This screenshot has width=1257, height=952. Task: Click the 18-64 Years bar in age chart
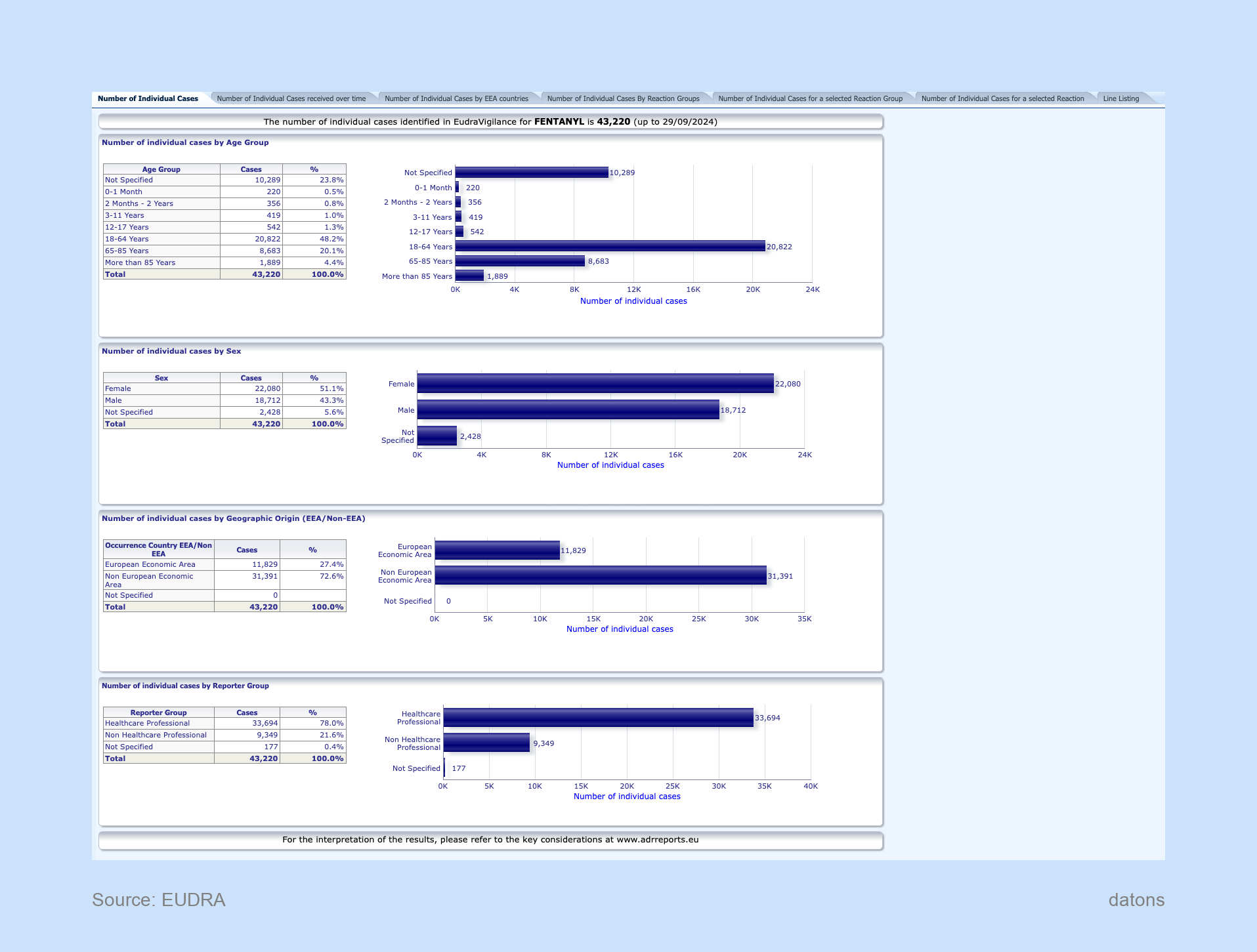click(610, 246)
